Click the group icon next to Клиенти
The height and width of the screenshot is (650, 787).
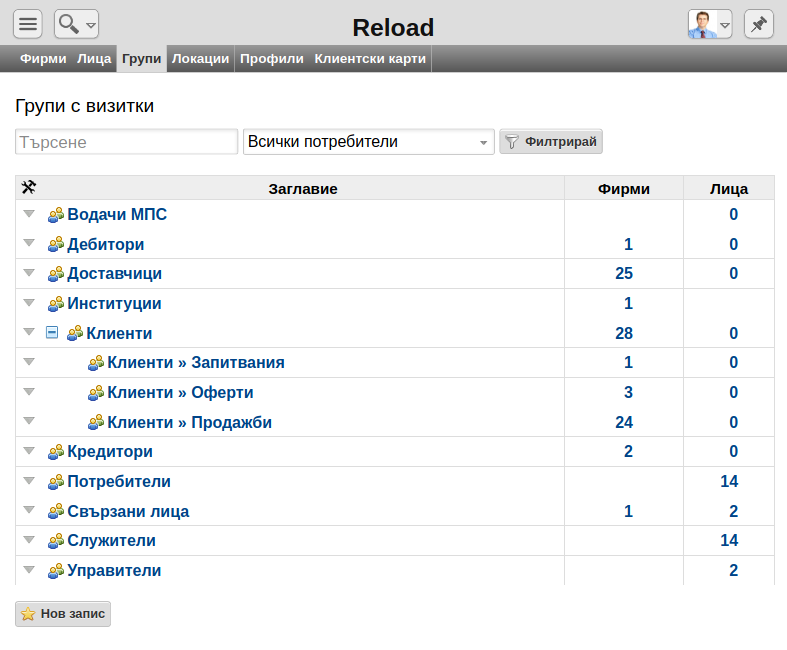click(75, 333)
